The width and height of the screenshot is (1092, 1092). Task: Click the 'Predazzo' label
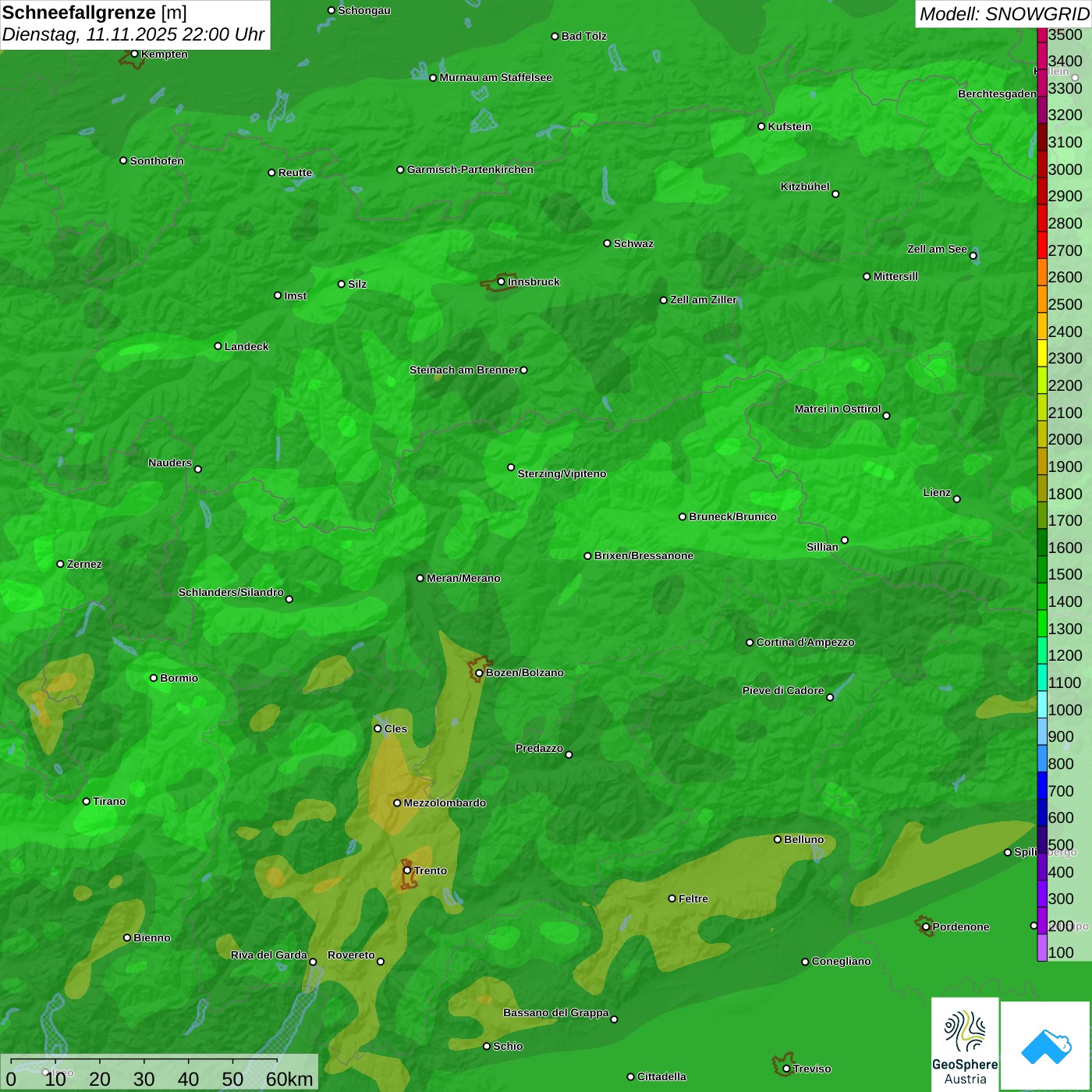(539, 748)
